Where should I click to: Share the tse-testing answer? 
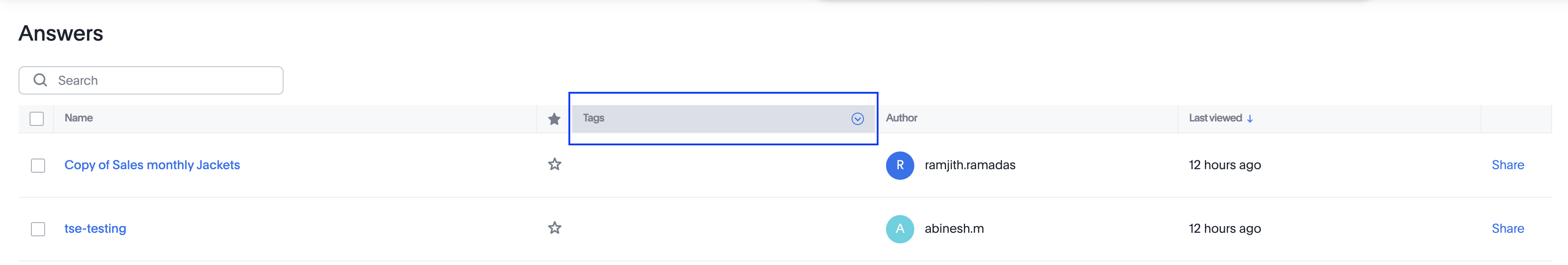click(1507, 228)
